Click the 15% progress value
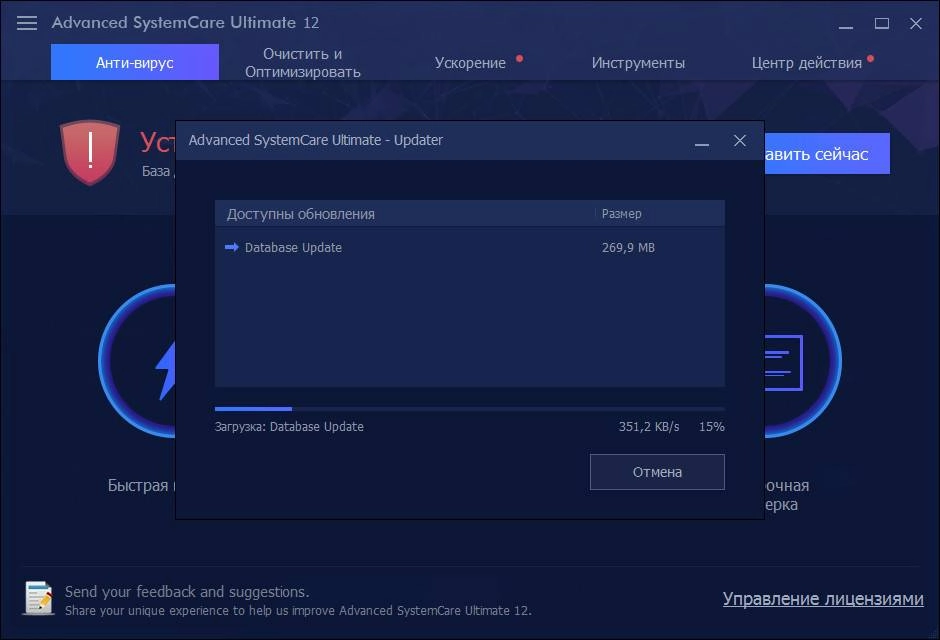The image size is (940, 640). pyautogui.click(x=712, y=426)
